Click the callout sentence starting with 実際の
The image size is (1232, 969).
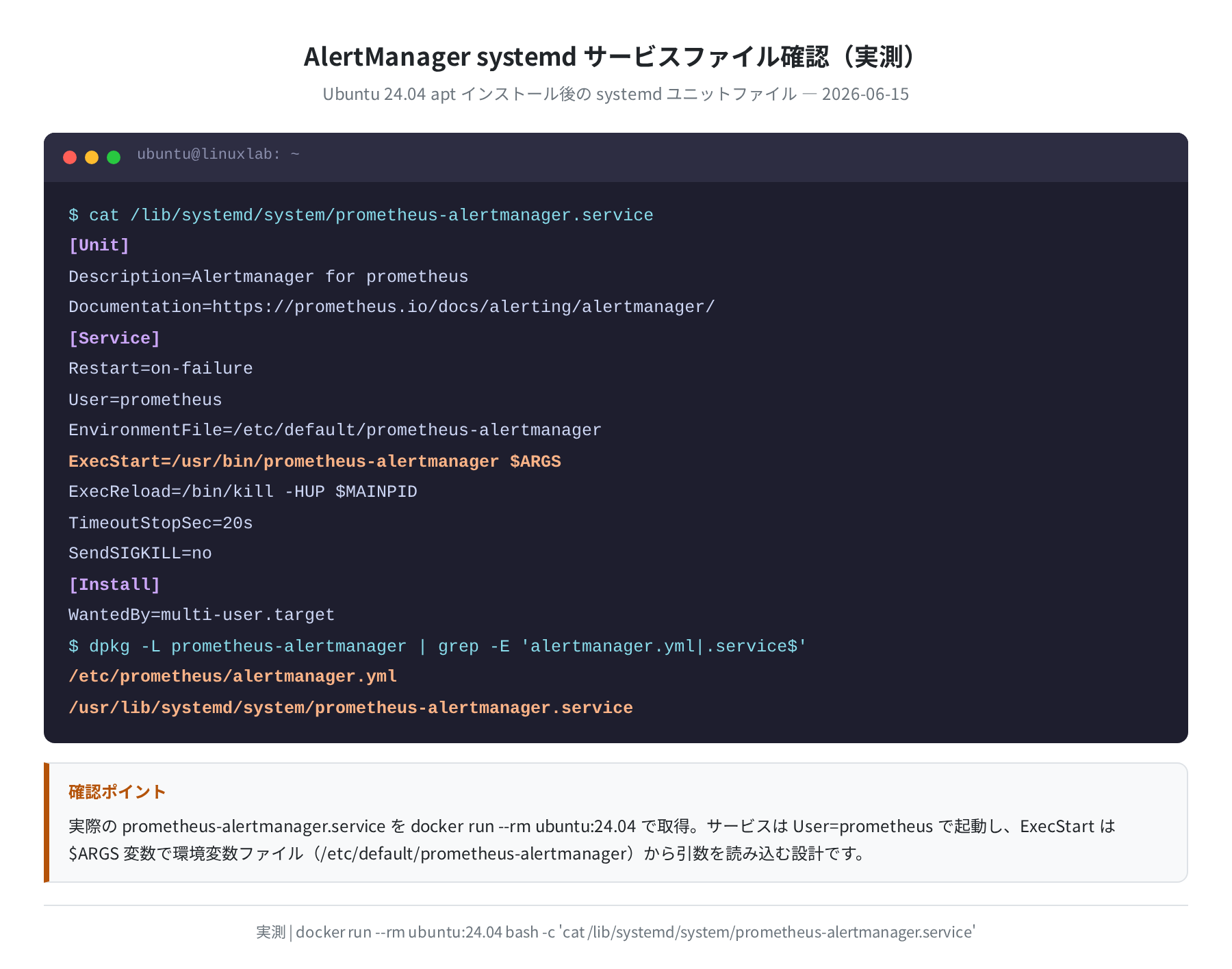pyautogui.click(x=592, y=826)
